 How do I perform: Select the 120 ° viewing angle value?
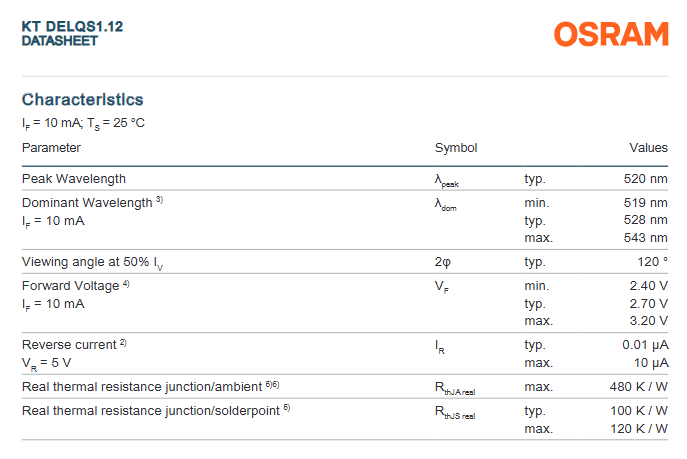[648, 262]
